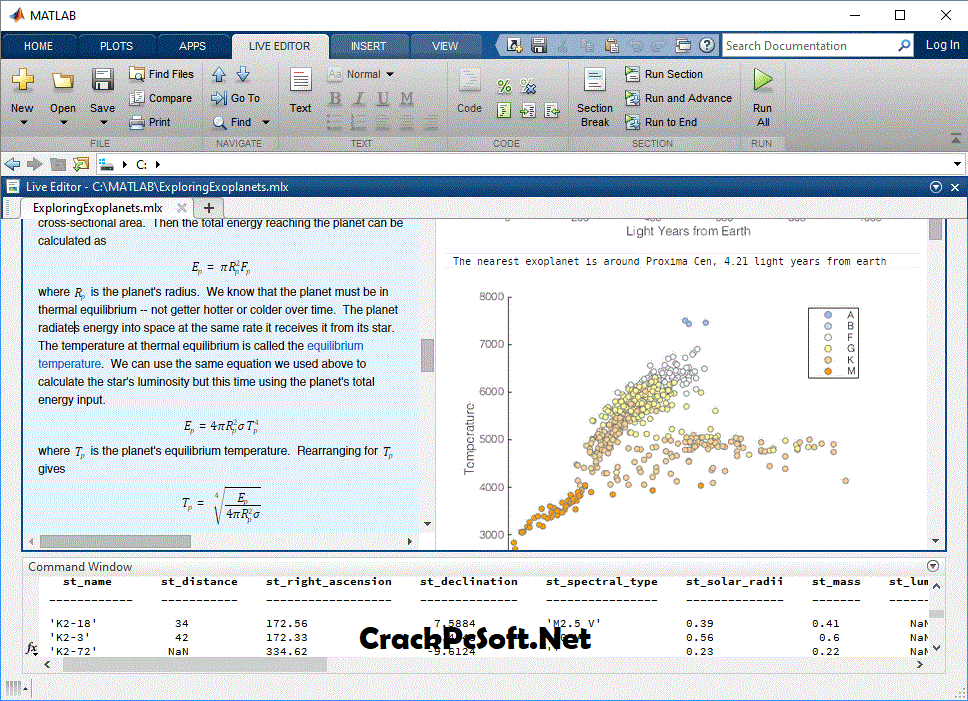Click the Find magnifier button
The width and height of the screenshot is (968, 701).
pyautogui.click(x=232, y=122)
